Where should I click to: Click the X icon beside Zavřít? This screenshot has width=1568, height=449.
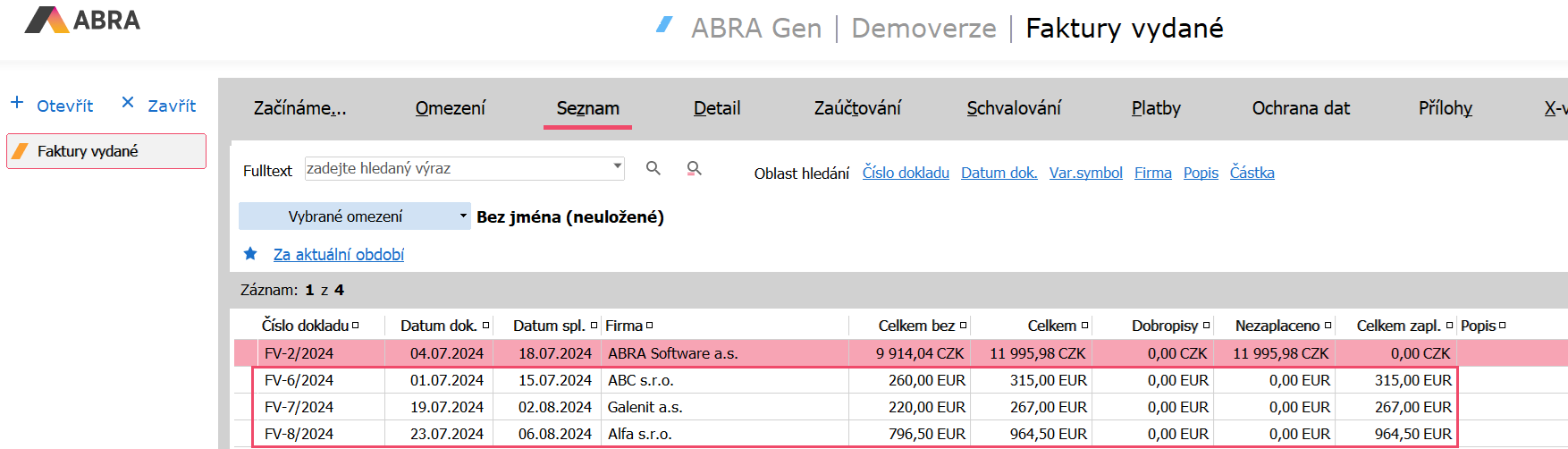128,103
